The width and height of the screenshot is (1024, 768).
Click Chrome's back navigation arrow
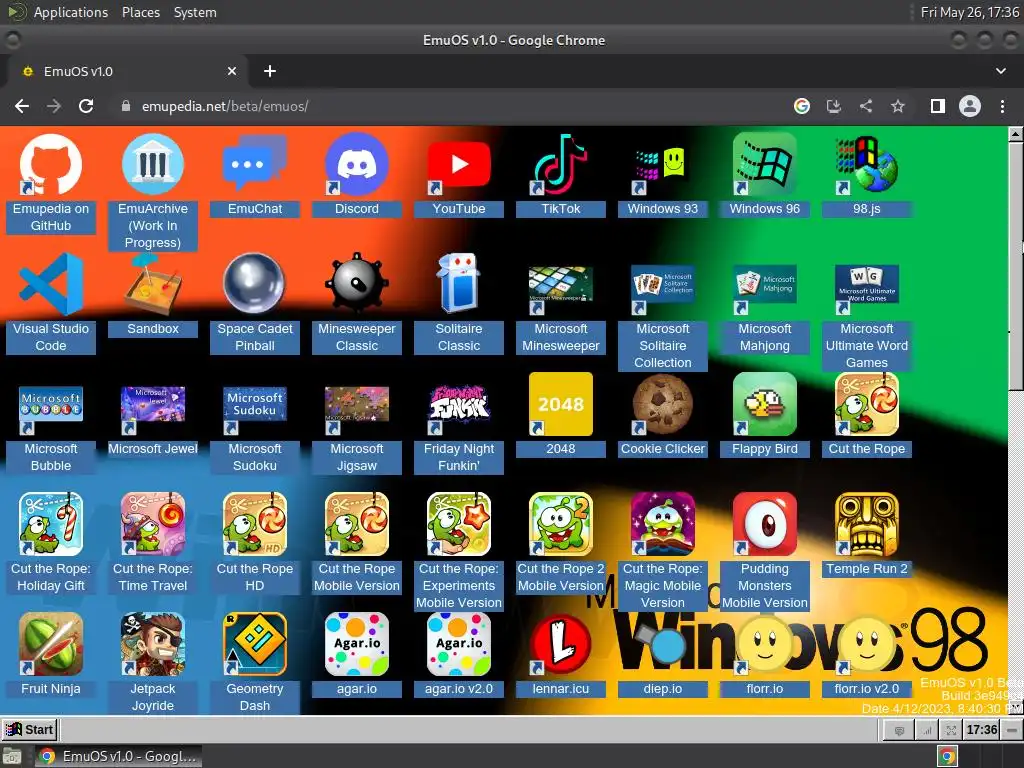tap(22, 106)
